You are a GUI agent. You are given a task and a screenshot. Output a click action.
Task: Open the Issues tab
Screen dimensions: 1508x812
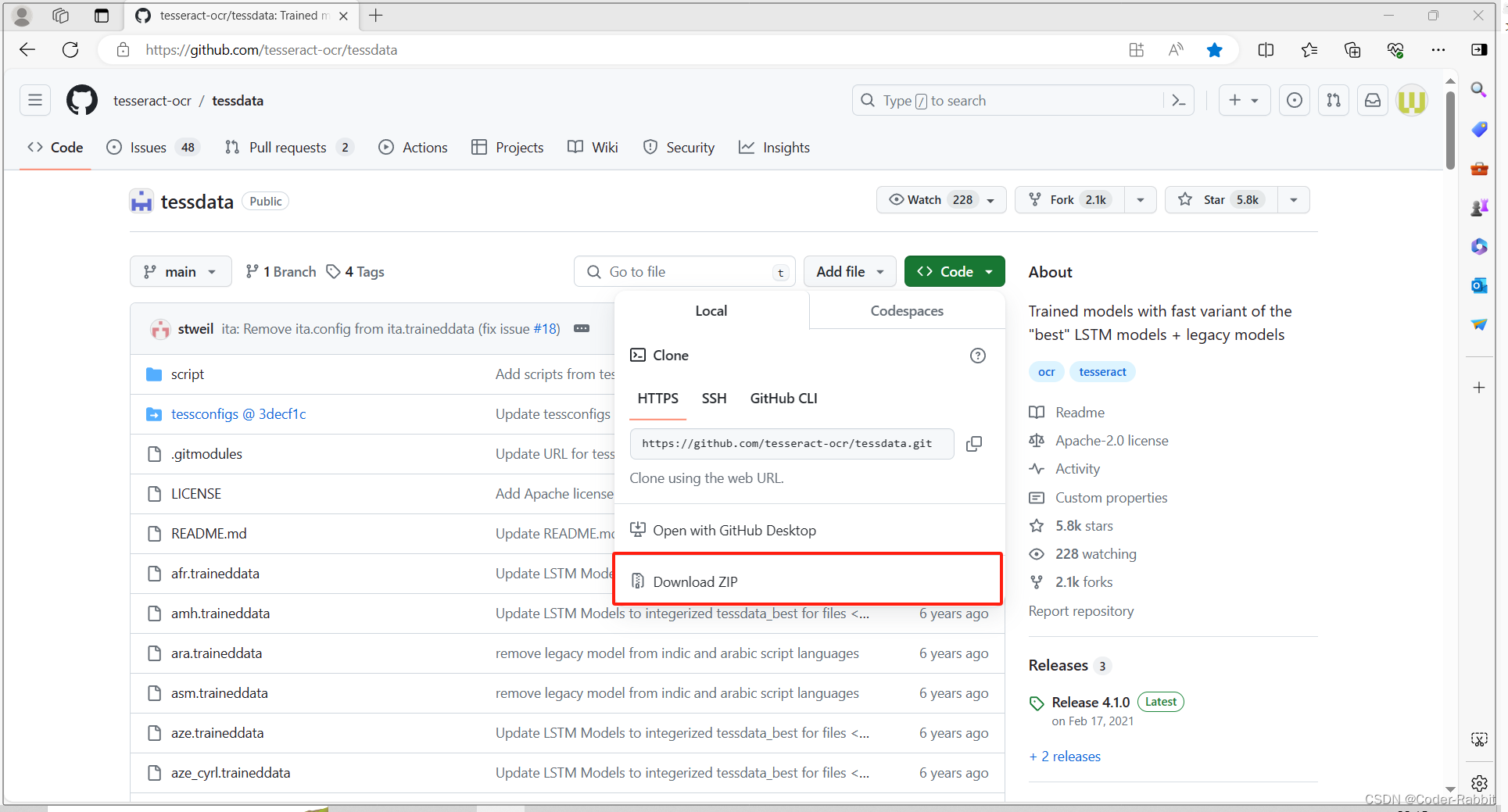click(153, 148)
